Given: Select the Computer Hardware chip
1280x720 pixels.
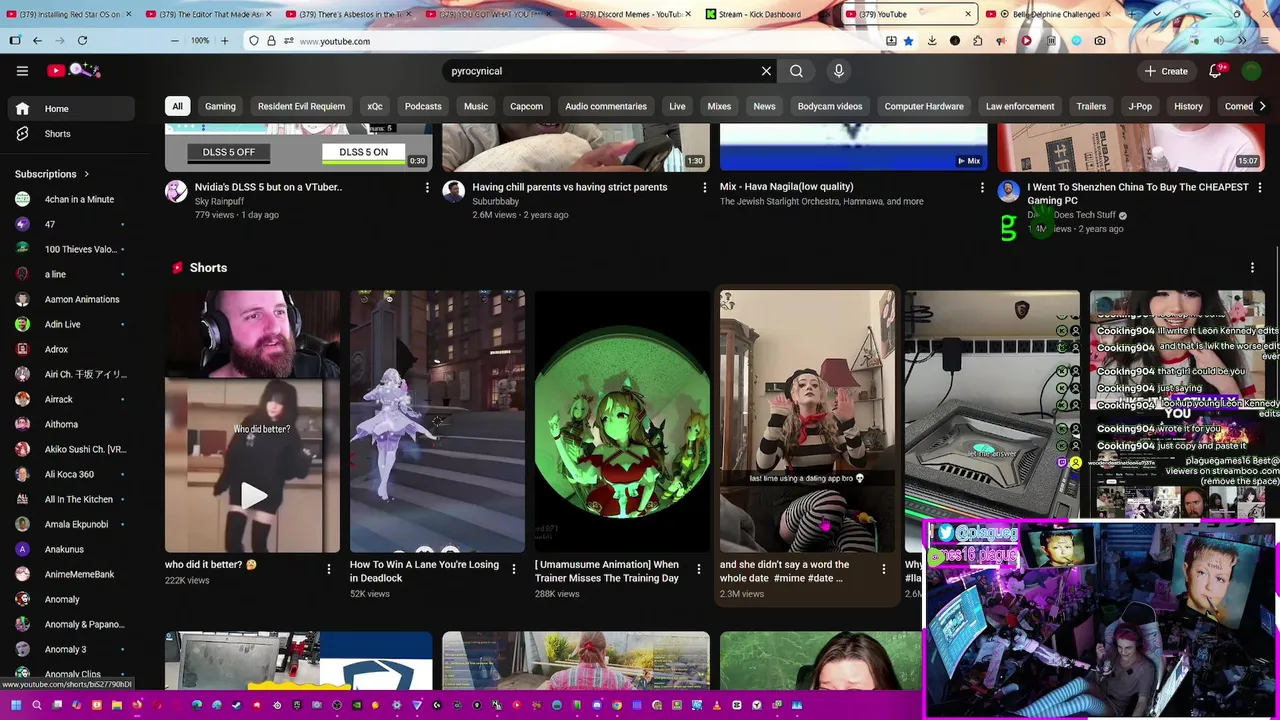Looking at the screenshot, I should (924, 106).
